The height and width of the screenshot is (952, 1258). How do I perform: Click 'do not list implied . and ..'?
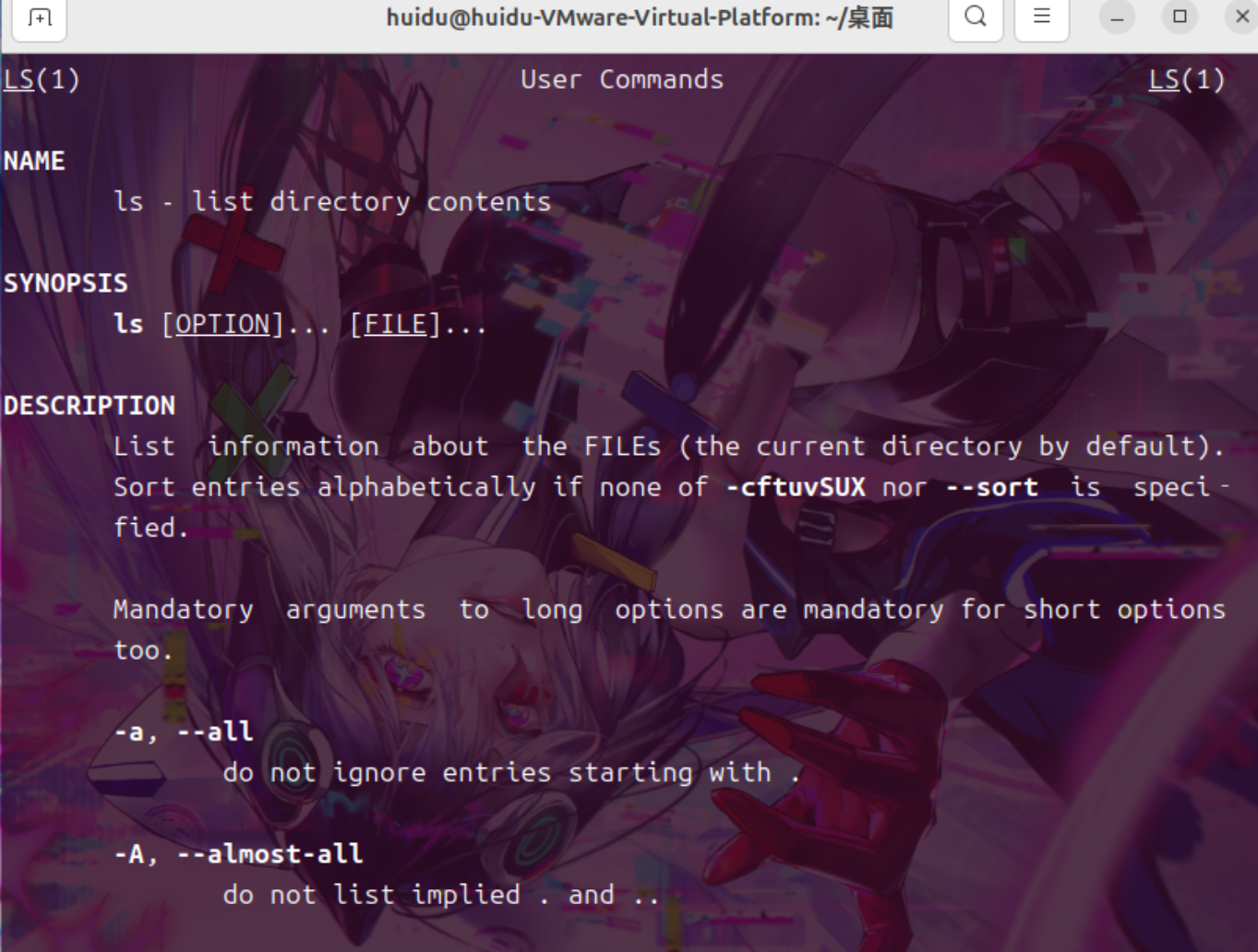(441, 895)
